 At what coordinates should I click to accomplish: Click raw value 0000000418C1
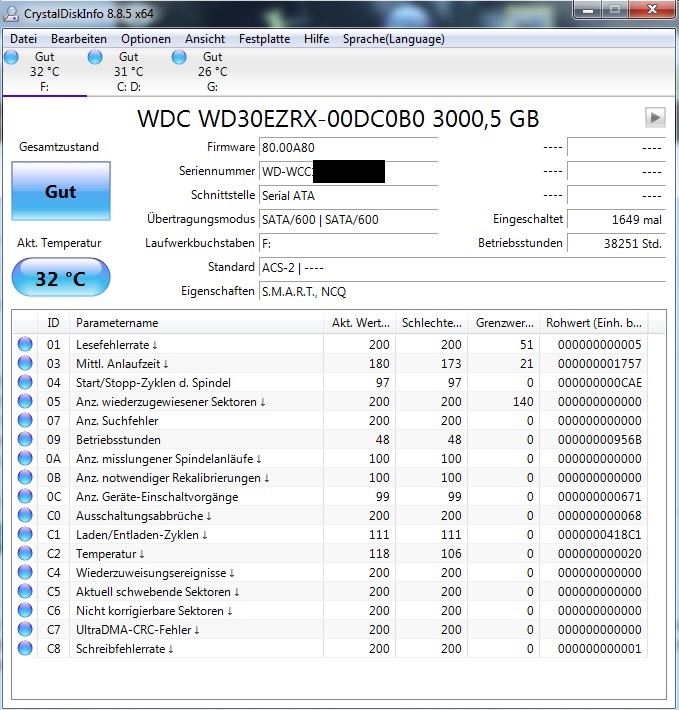[599, 535]
